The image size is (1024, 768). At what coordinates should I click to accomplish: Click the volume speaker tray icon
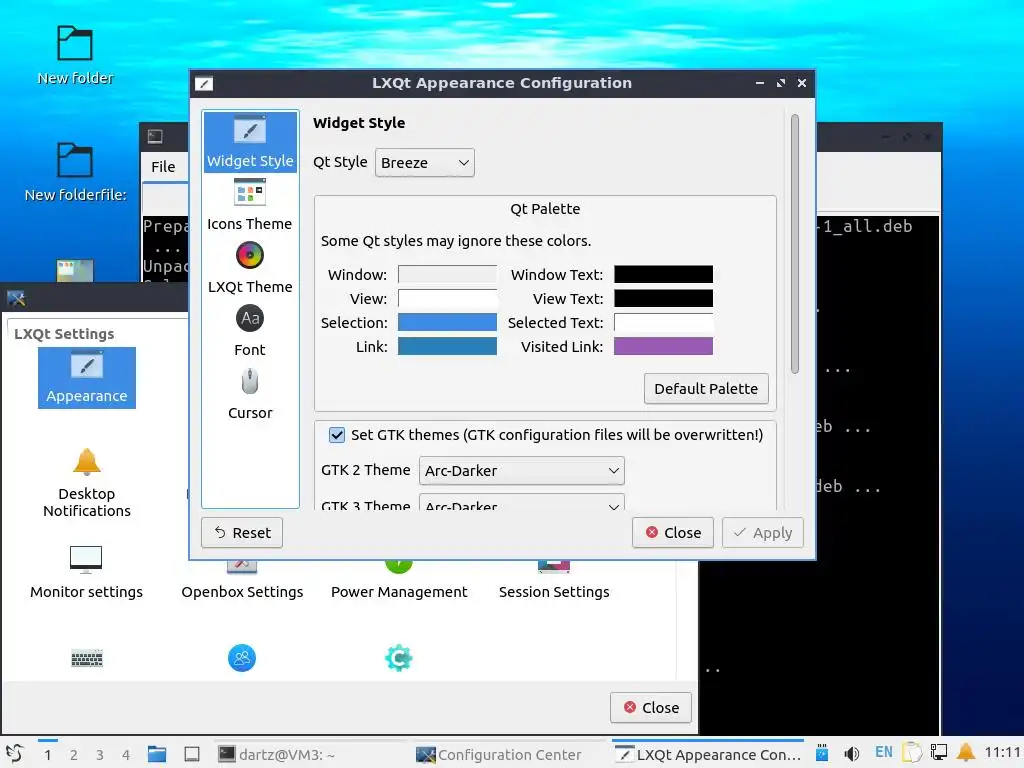point(852,754)
